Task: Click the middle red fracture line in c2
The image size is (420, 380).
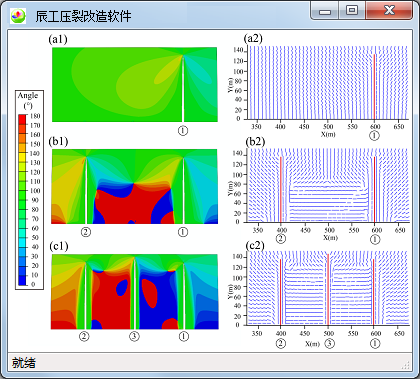Action: click(x=328, y=290)
